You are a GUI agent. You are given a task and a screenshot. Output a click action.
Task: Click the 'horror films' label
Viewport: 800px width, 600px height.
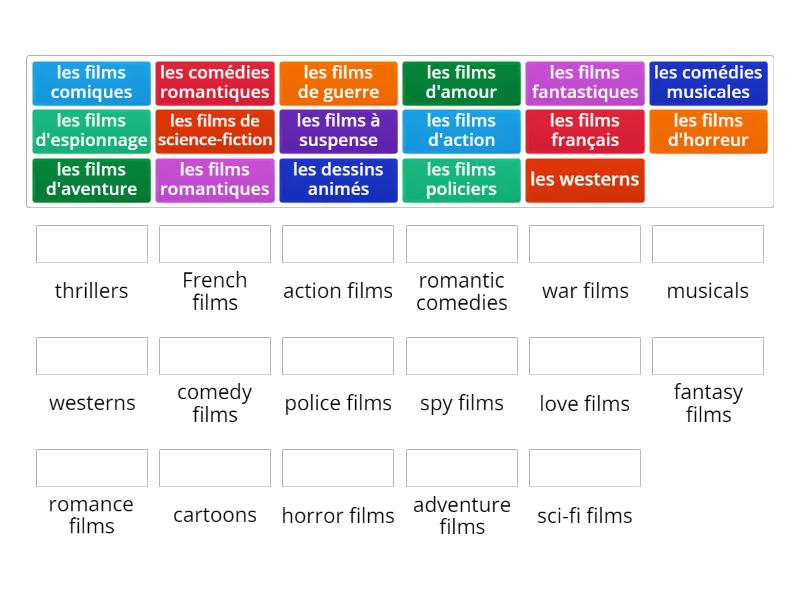tap(338, 516)
